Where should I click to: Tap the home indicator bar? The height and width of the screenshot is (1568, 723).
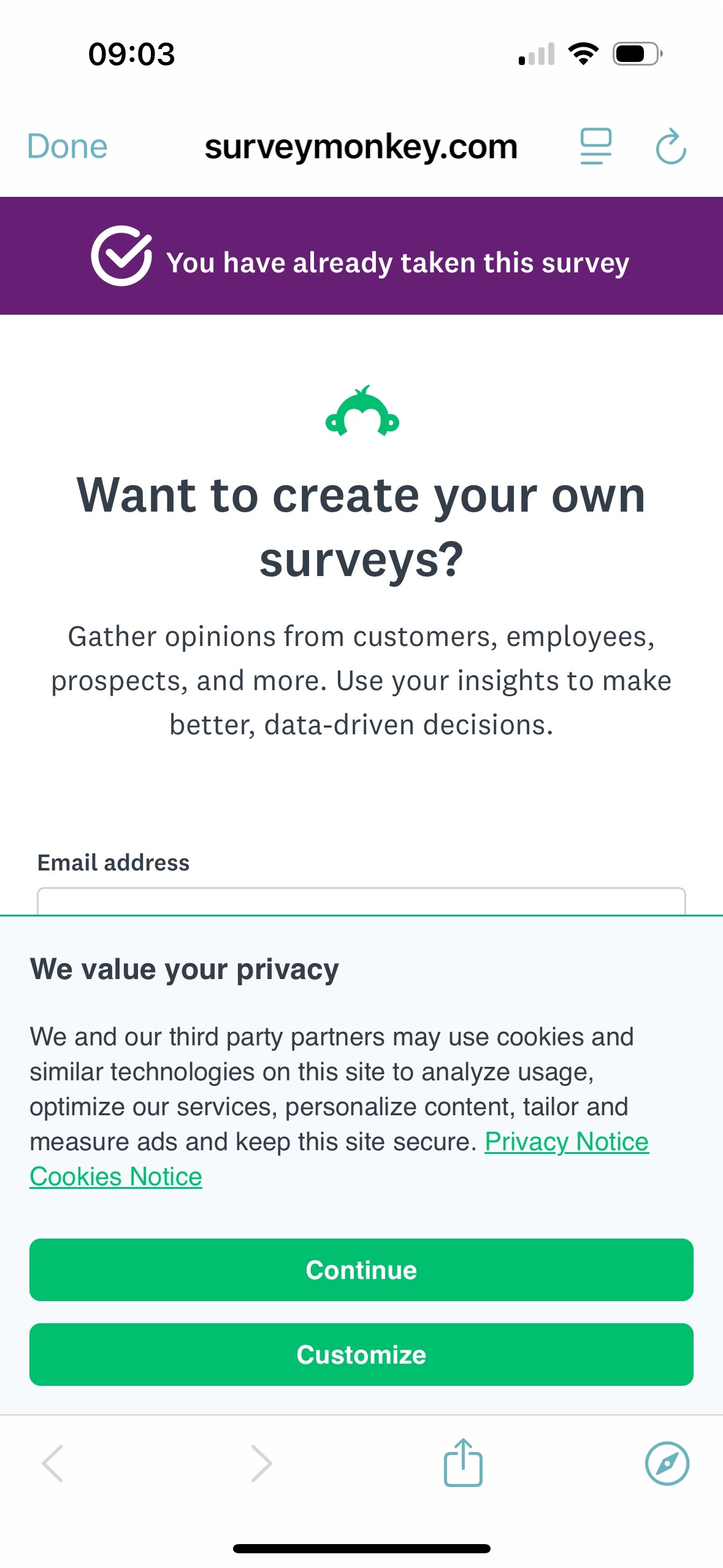(361, 1548)
